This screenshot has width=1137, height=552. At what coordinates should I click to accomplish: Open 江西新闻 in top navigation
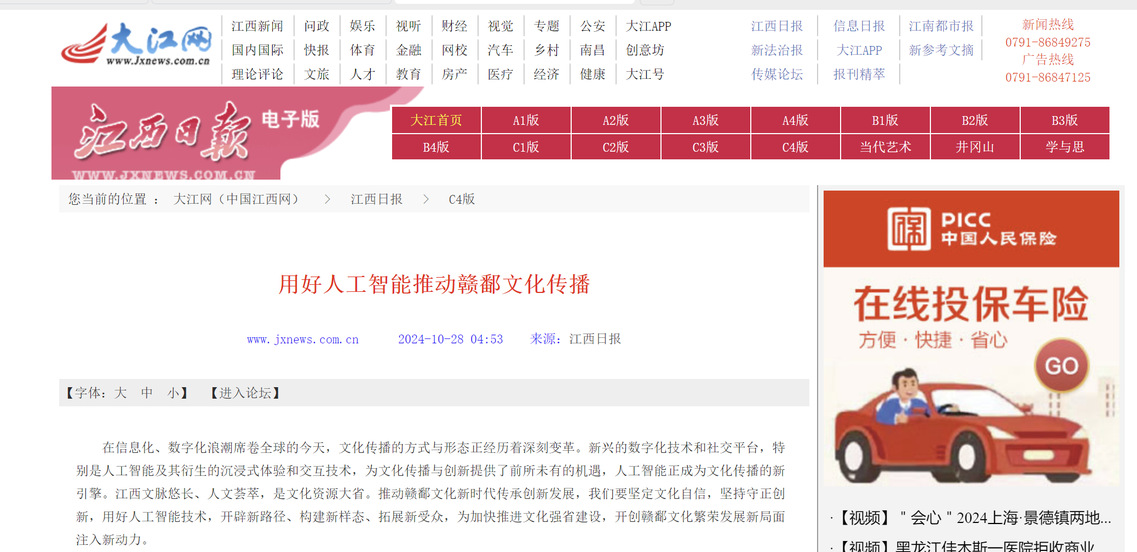click(x=257, y=26)
